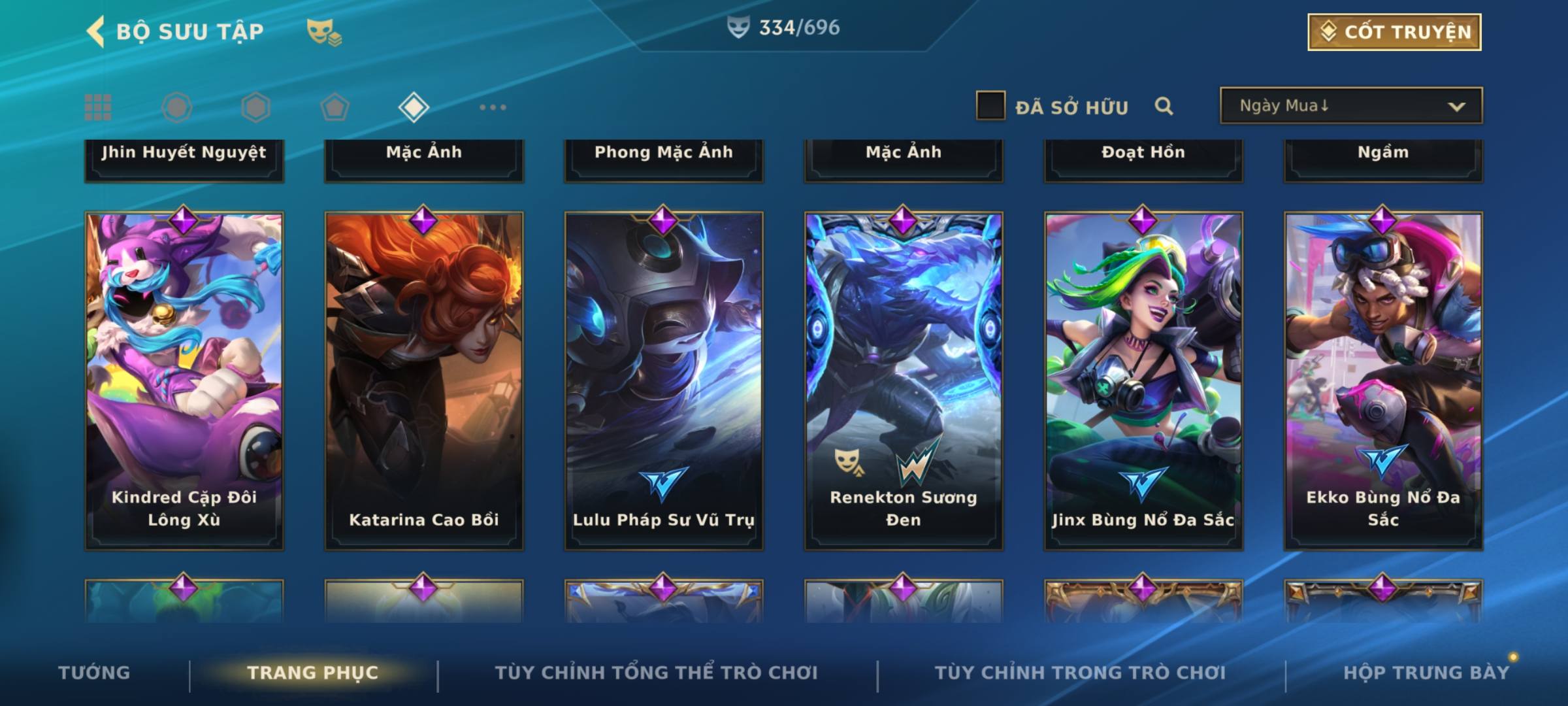Select the Katarina Cao Bồi skin card
The height and width of the screenshot is (706, 1568).
[x=424, y=380]
